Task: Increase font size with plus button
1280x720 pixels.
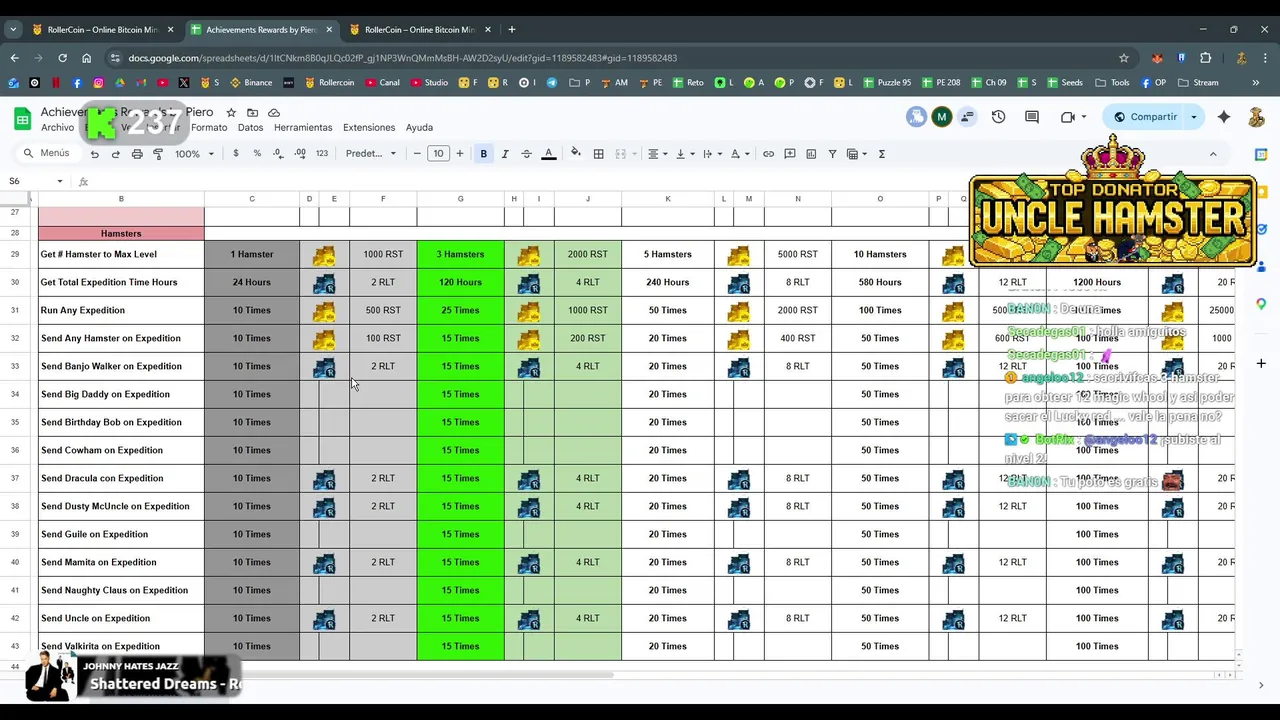Action: point(460,154)
